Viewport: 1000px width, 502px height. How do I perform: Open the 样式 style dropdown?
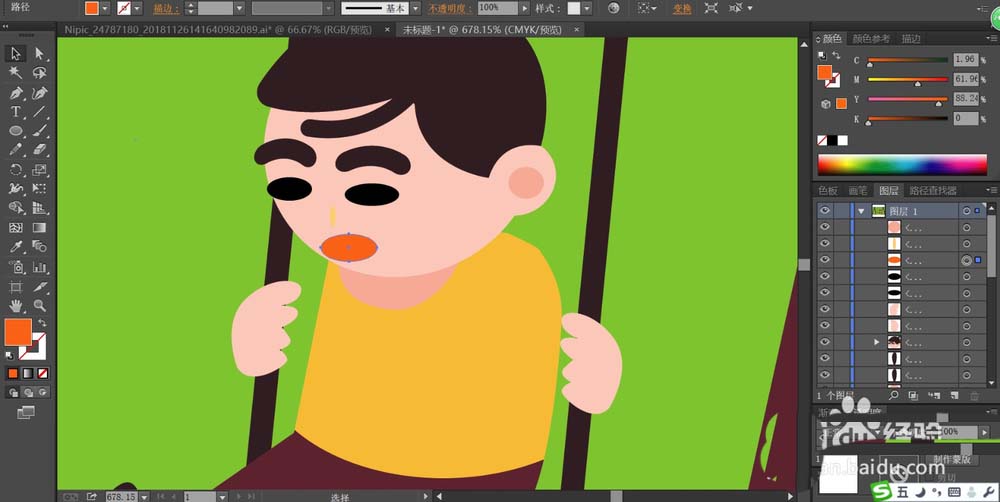[x=587, y=8]
